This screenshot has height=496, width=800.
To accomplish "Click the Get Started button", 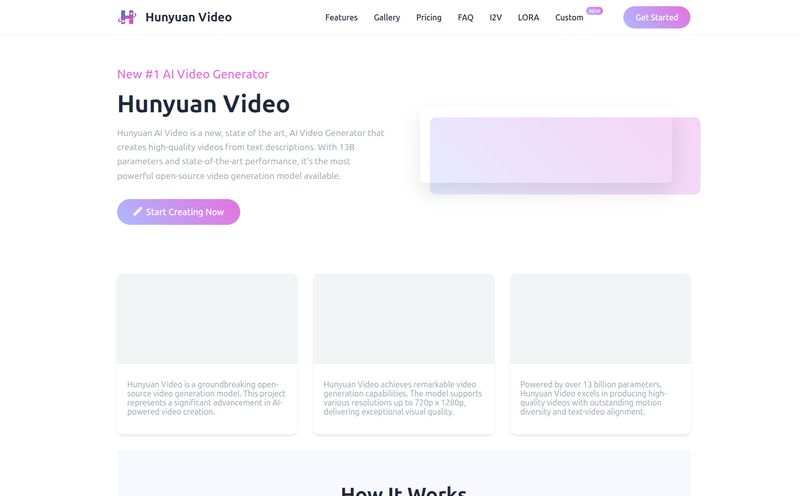I will 656,17.
